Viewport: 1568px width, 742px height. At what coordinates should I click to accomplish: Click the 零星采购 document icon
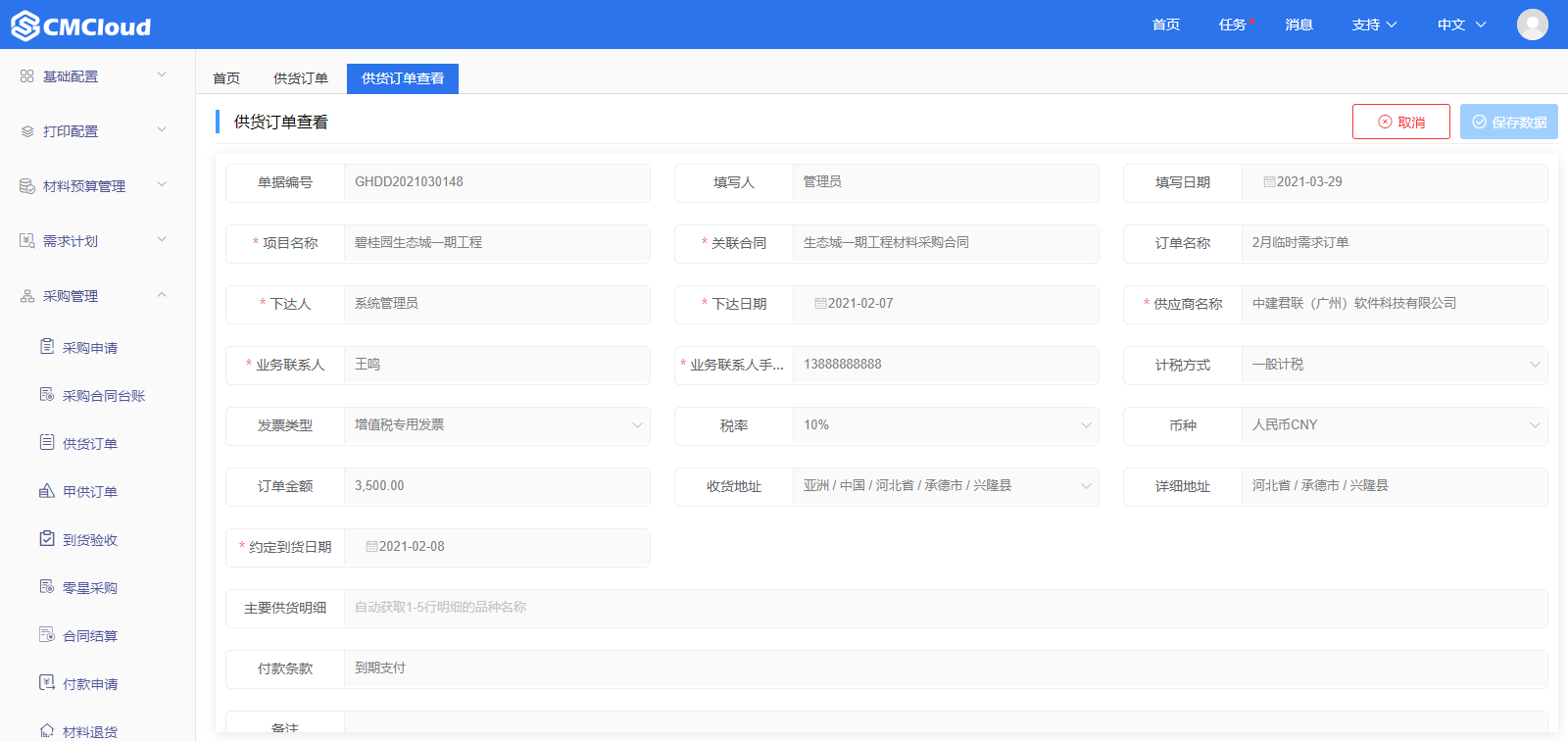(x=47, y=586)
